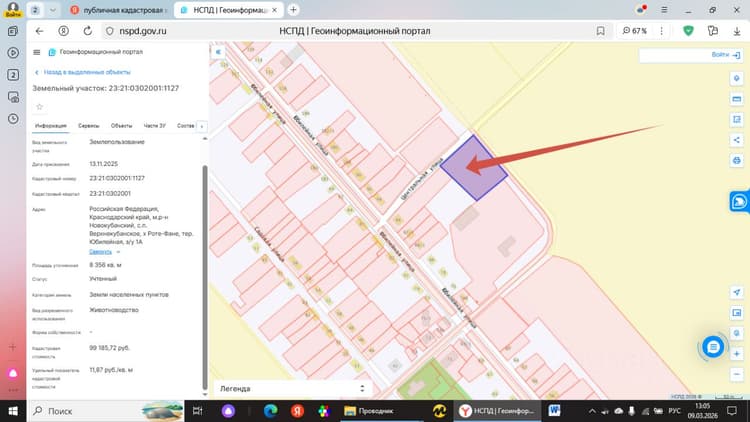
Task: Click the Войти login button
Action: coord(725,55)
